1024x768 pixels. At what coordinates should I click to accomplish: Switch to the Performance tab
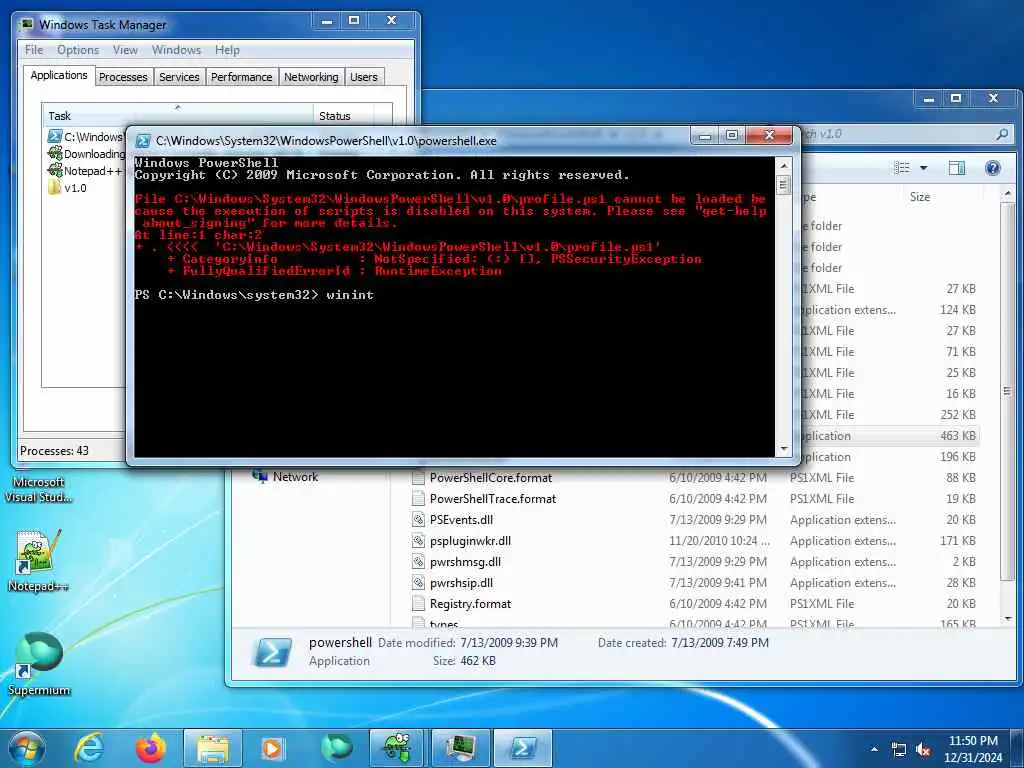pyautogui.click(x=242, y=77)
